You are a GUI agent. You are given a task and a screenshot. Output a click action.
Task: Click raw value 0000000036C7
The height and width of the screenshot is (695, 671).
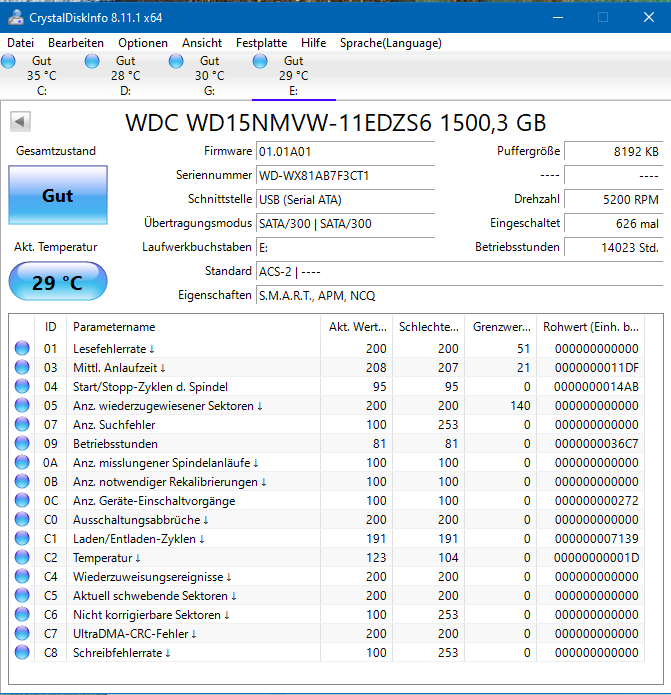(x=597, y=443)
